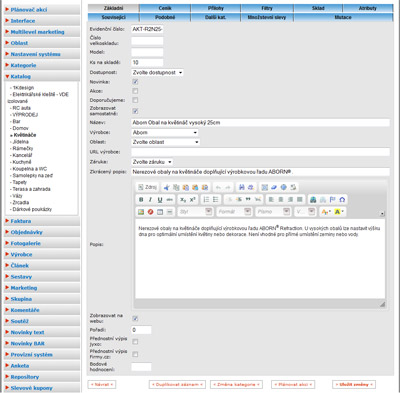Insert Flash object via red icon
400x393 pixels.
point(150,212)
